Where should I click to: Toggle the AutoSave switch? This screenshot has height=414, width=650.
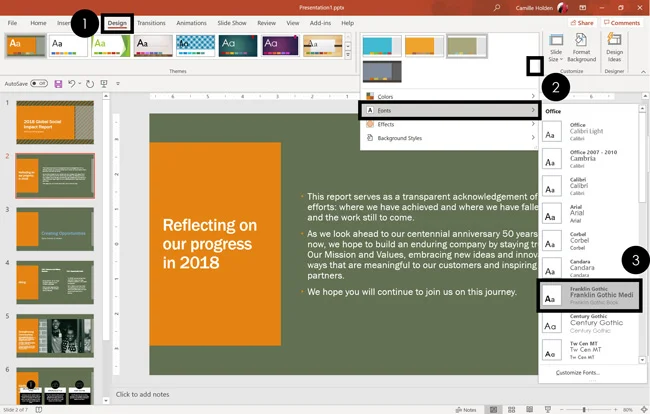39,84
